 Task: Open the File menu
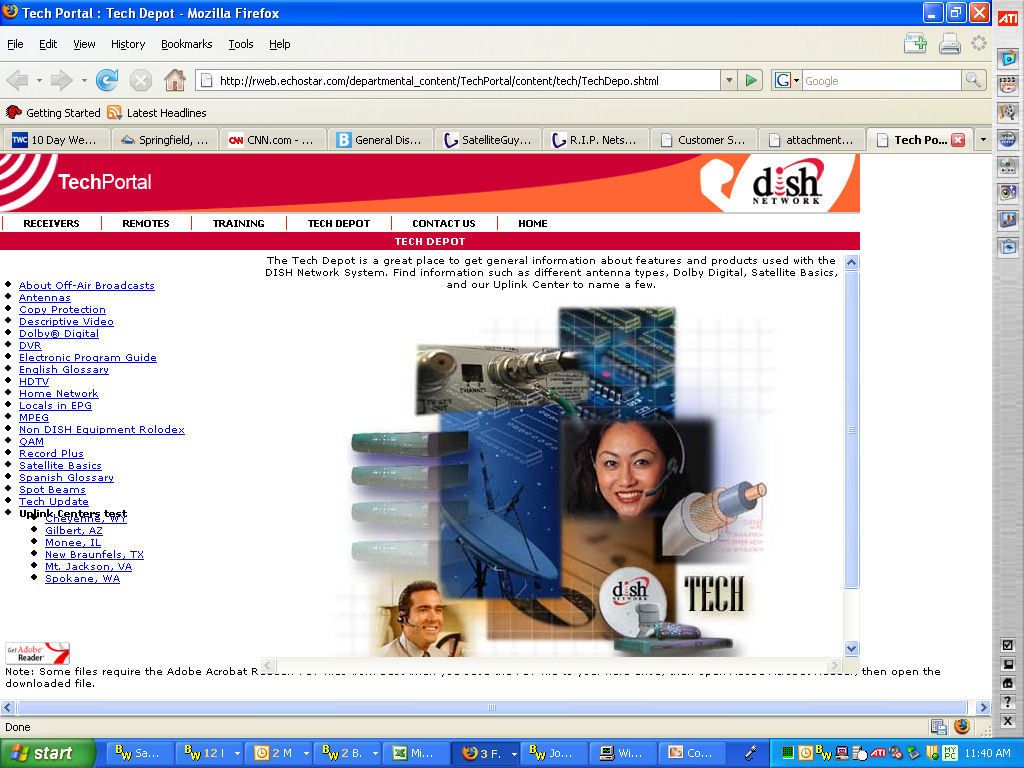click(15, 44)
